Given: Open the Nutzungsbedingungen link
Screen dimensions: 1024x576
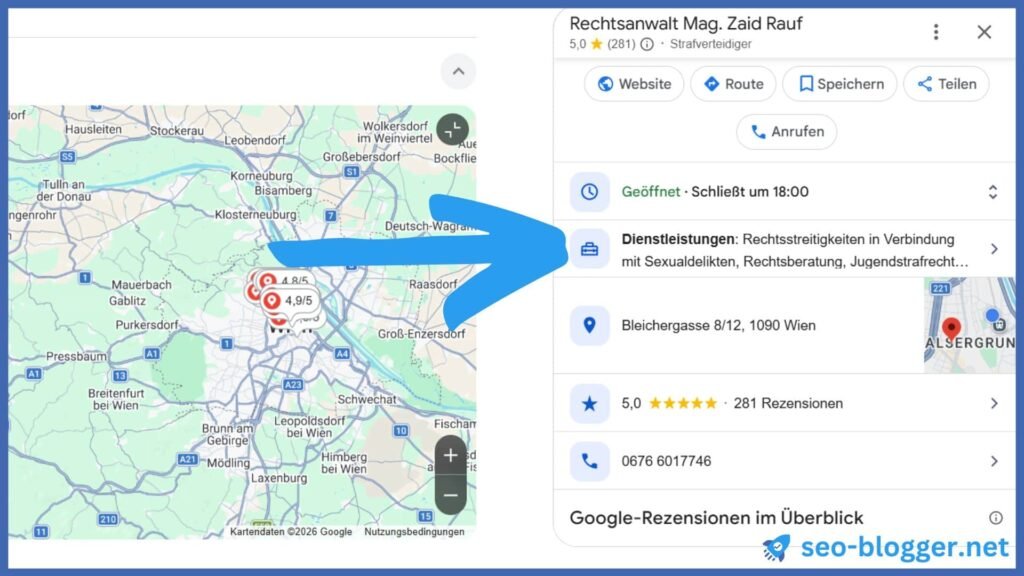Looking at the screenshot, I should click(414, 532).
